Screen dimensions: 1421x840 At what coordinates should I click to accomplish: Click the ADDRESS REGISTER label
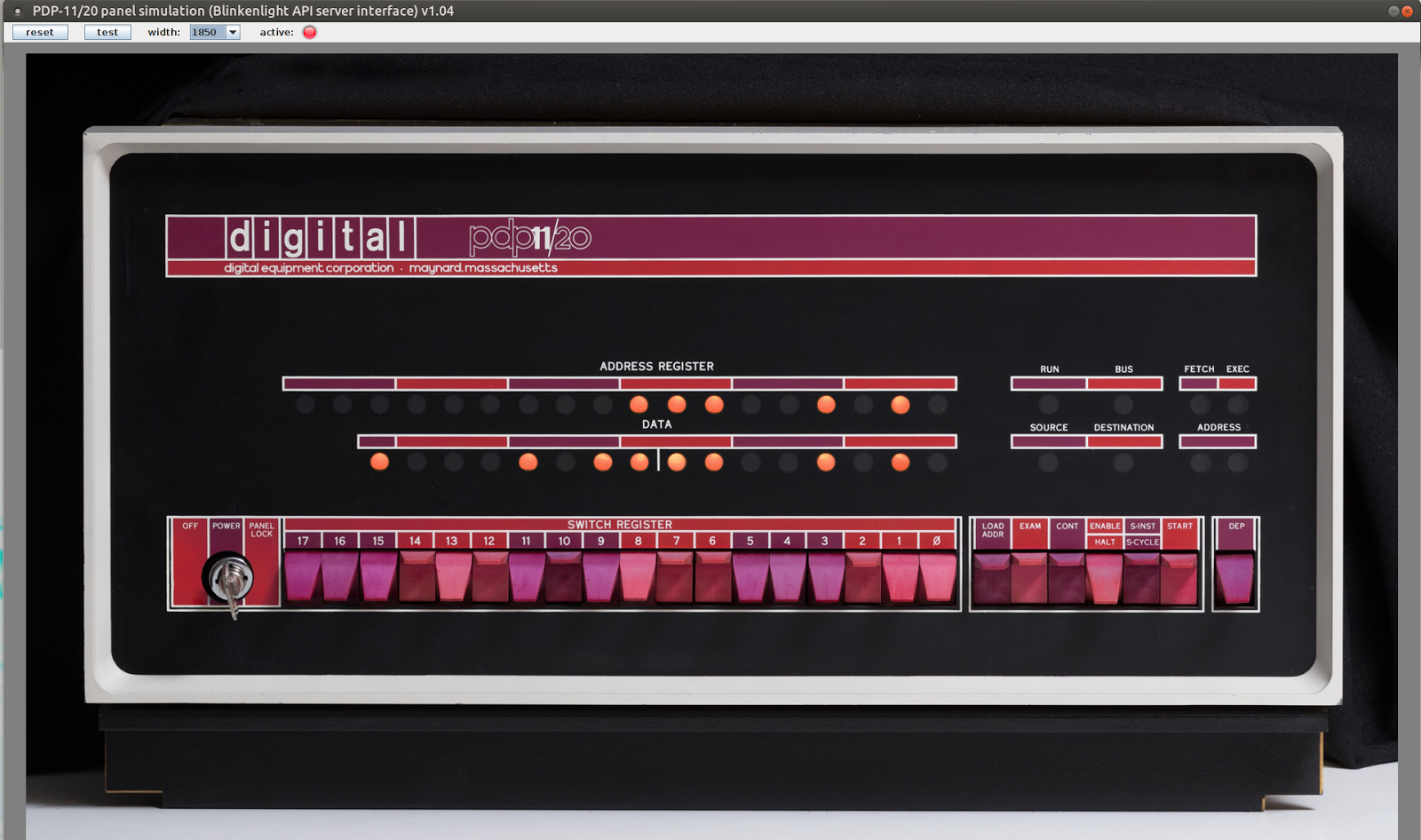coord(655,366)
